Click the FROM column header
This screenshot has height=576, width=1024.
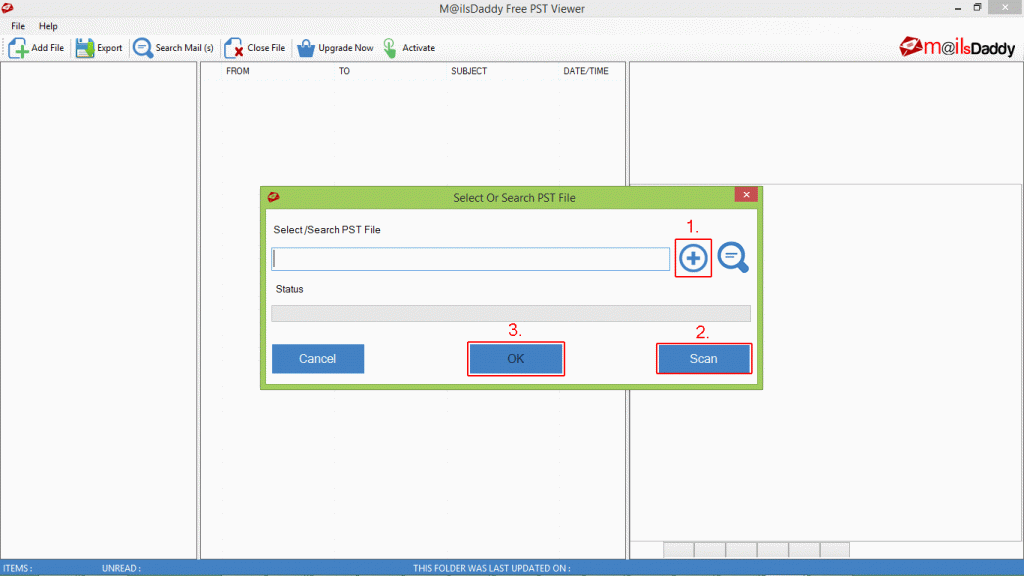click(238, 71)
